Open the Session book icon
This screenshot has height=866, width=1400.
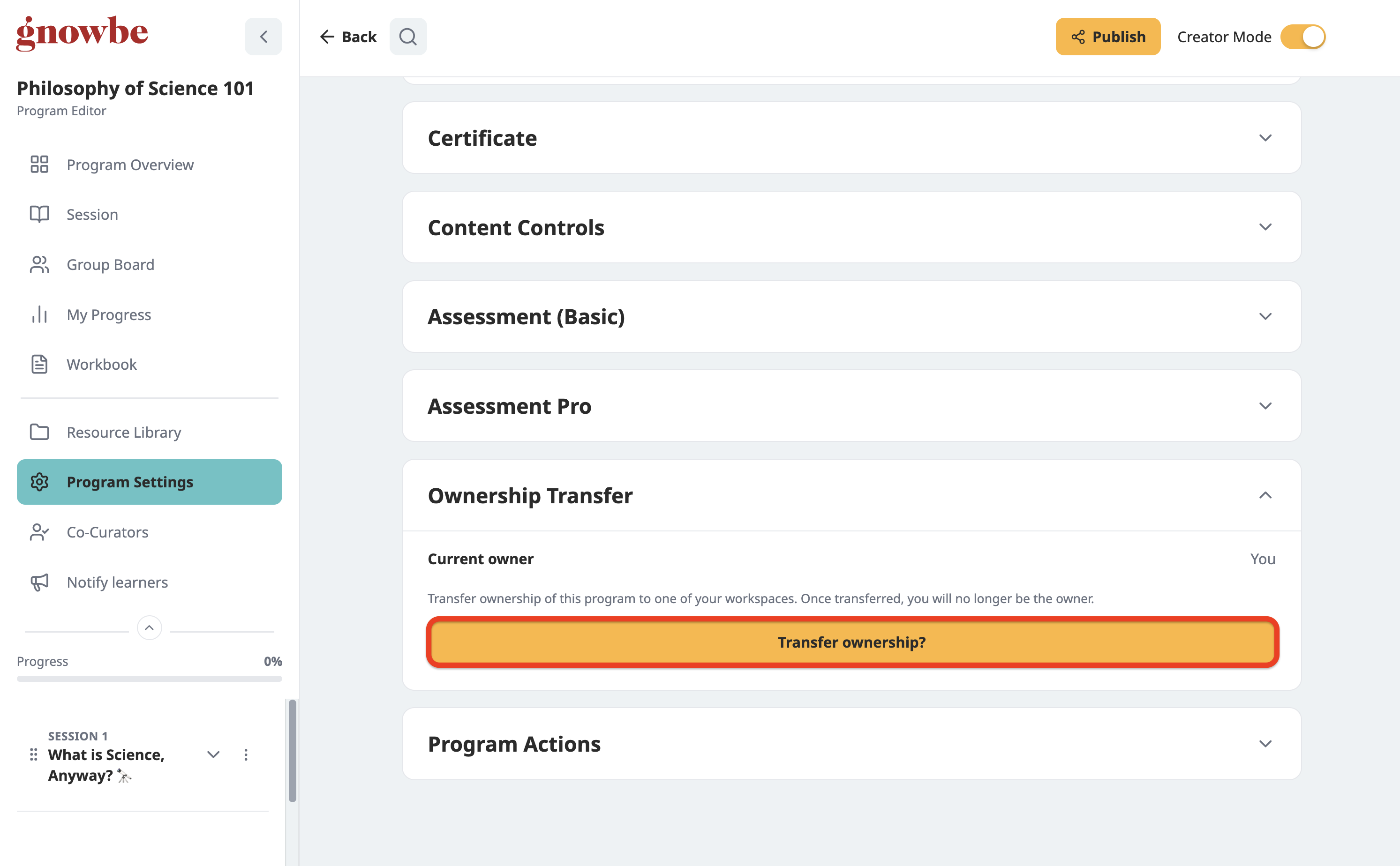[39, 214]
